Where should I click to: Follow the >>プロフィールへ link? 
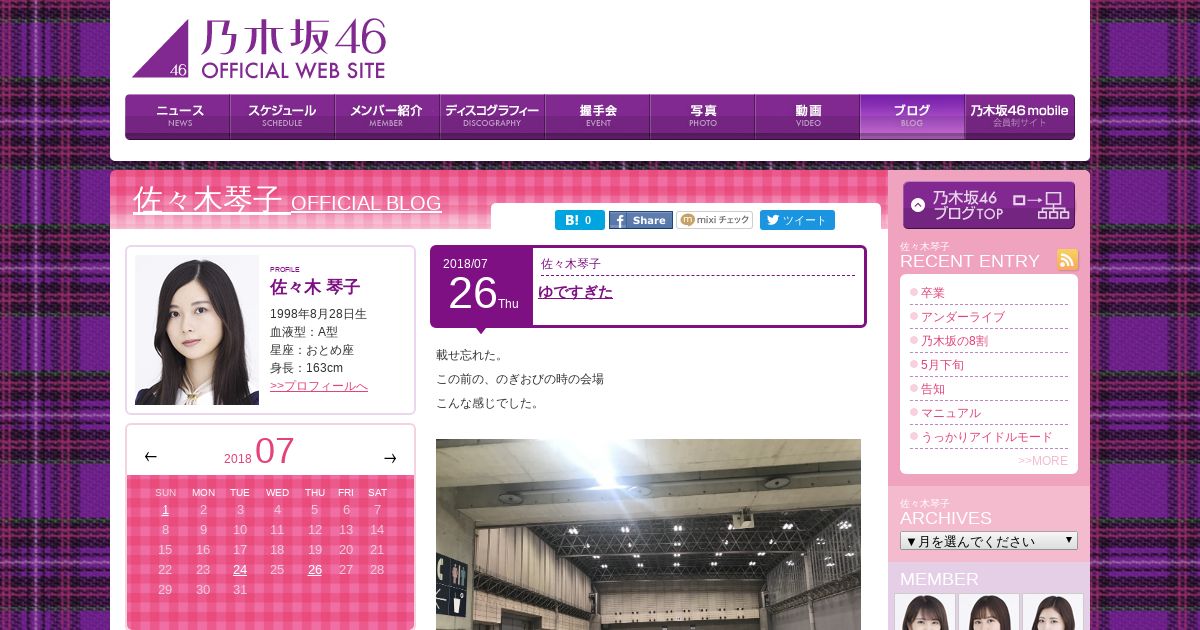319,386
